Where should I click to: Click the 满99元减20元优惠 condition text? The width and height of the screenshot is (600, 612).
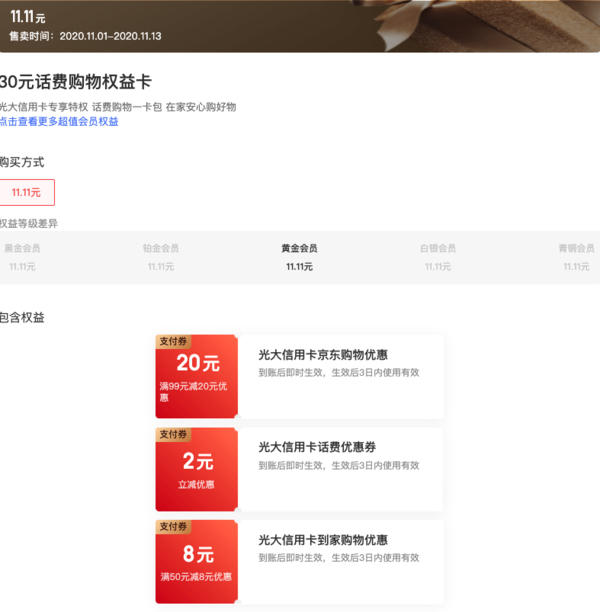pyautogui.click(x=193, y=392)
